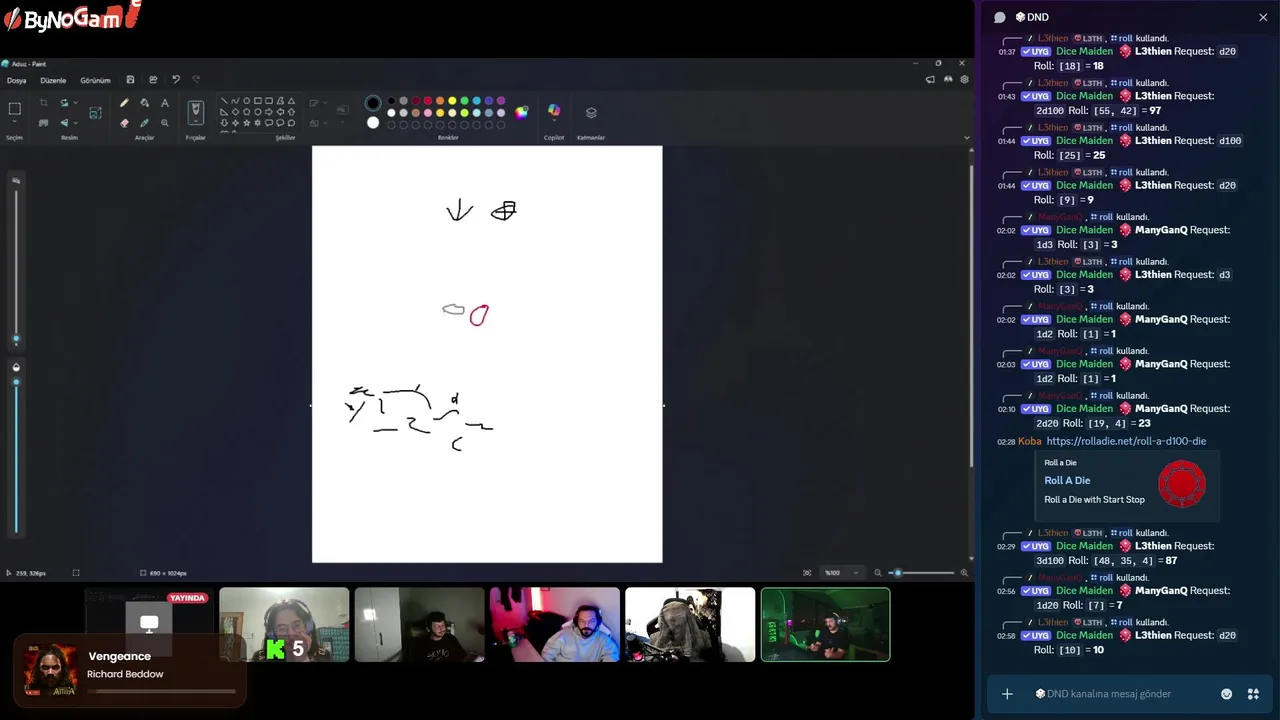Viewport: 1280px width, 720px height.
Task: Open the Copilot button in ribbon
Action: [x=554, y=110]
